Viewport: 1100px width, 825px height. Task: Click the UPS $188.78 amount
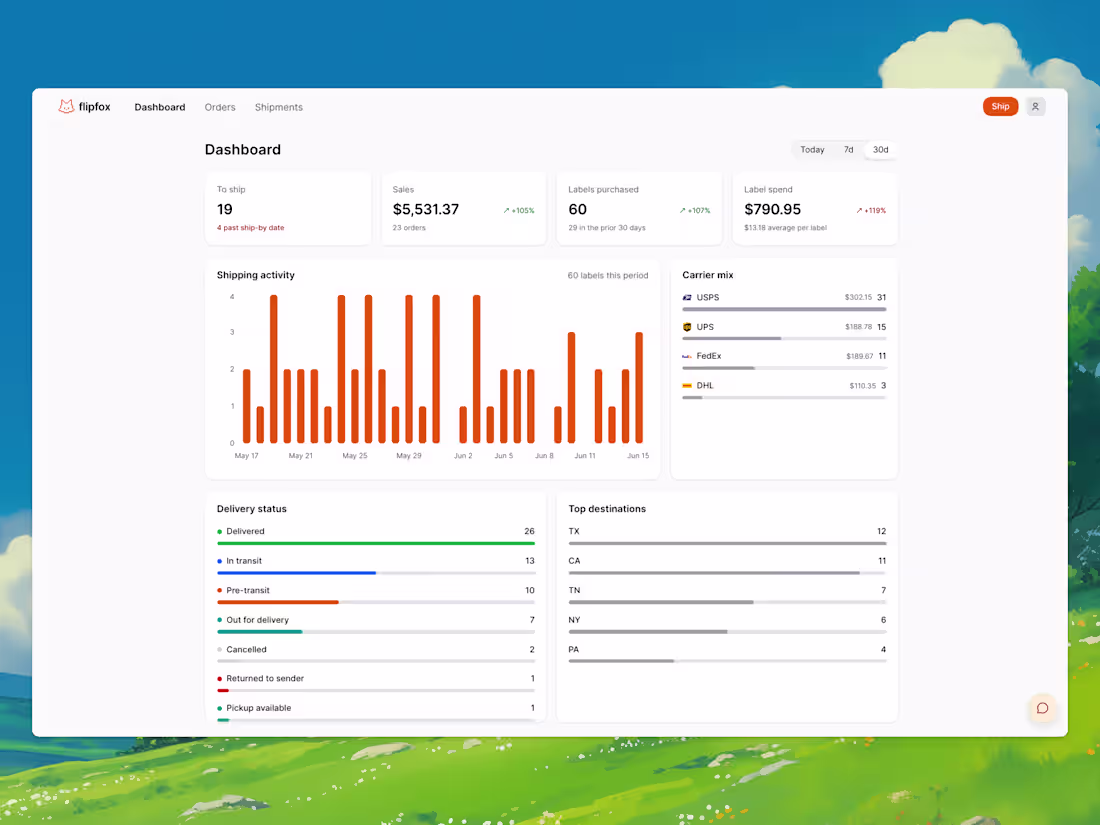[859, 327]
